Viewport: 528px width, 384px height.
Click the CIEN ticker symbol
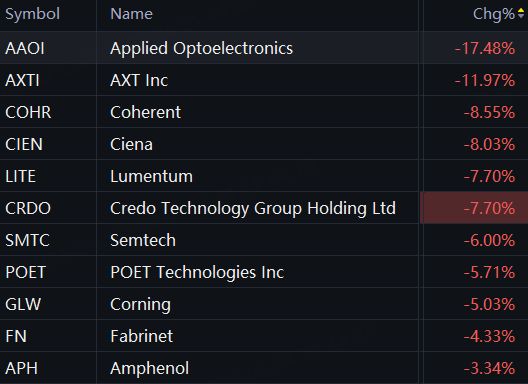coord(24,144)
